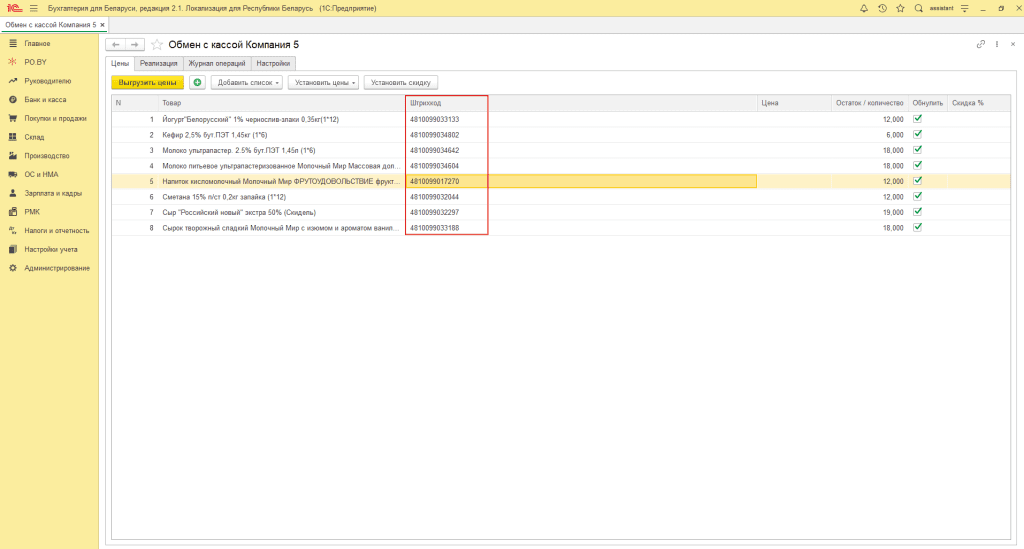This screenshot has height=549, width=1024.
Task: Open the history clock icon
Action: (x=882, y=8)
